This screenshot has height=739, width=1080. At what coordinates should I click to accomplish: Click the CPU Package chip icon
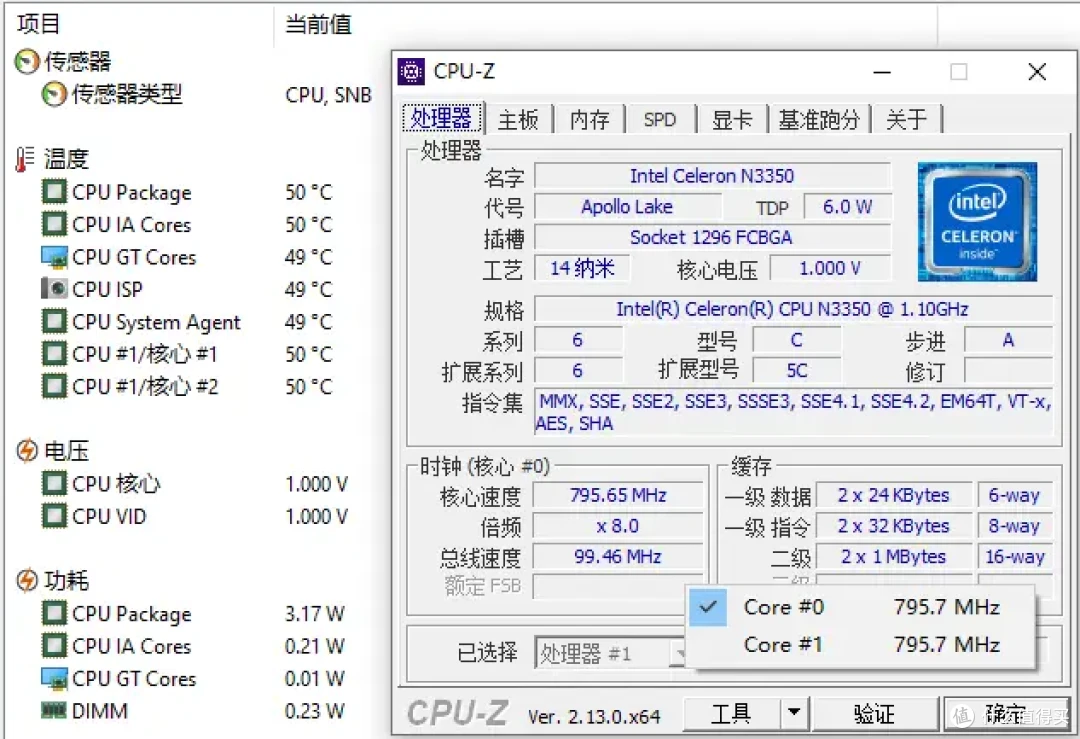[53, 191]
